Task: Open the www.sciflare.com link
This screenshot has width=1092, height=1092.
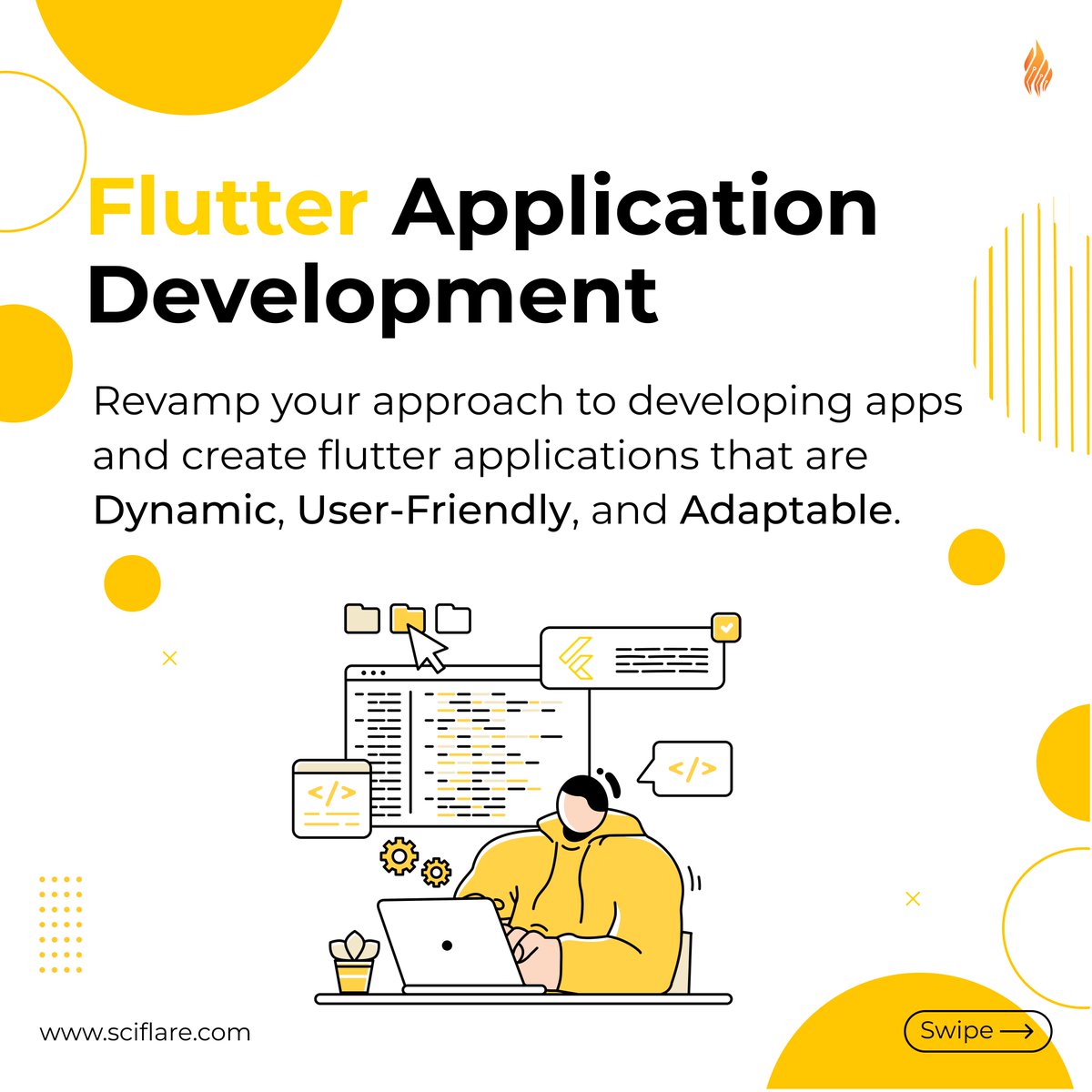Action: [145, 1033]
